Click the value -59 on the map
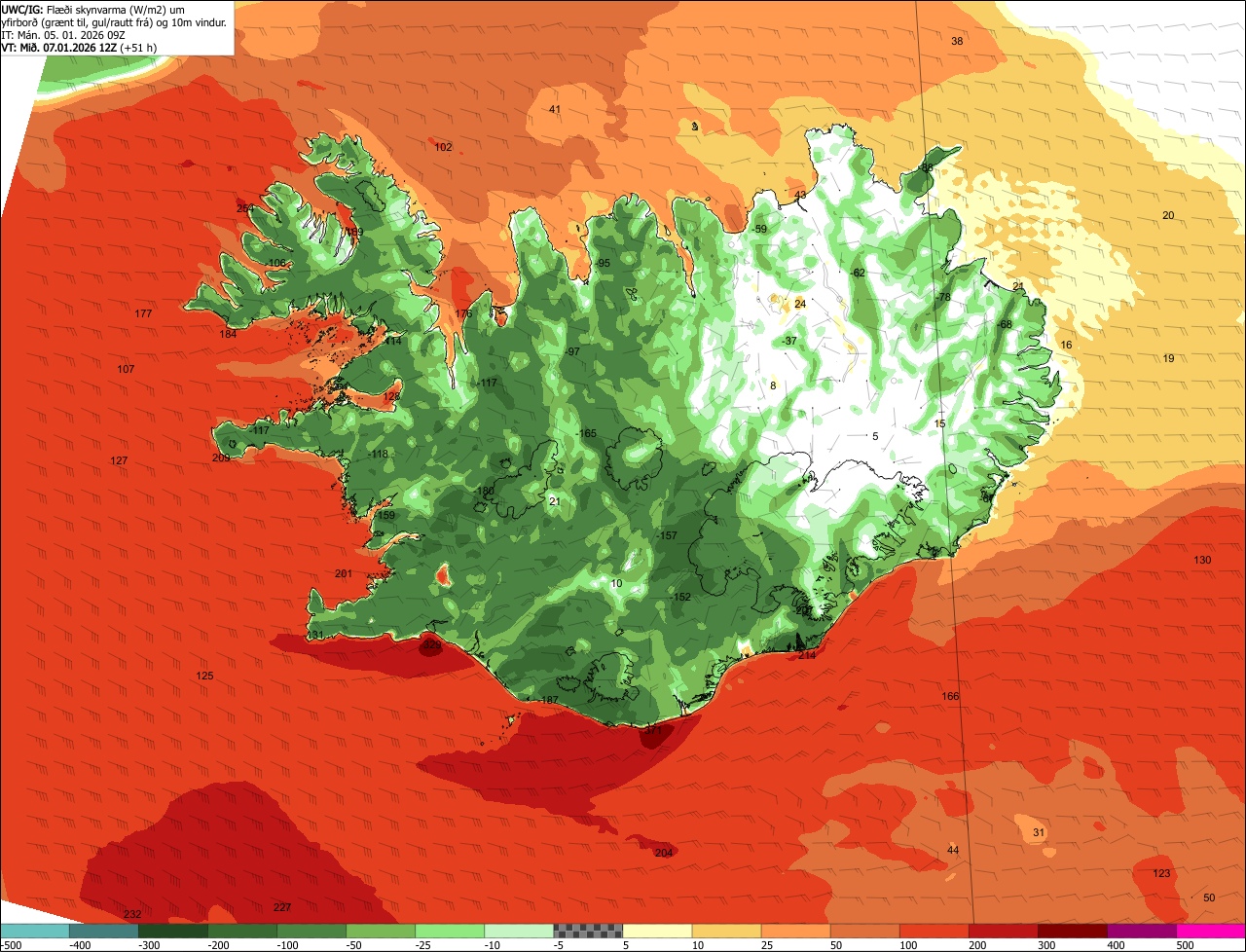Viewport: 1246px width, 952px height. pos(760,229)
